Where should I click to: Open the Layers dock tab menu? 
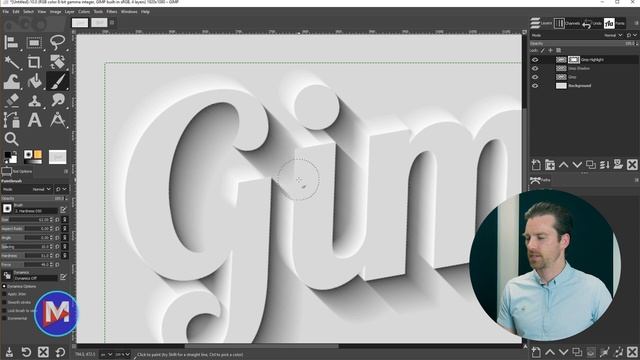click(636, 23)
